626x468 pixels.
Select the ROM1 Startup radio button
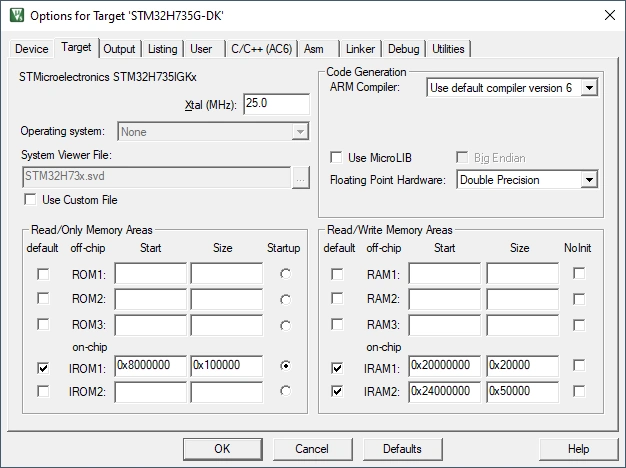click(287, 273)
